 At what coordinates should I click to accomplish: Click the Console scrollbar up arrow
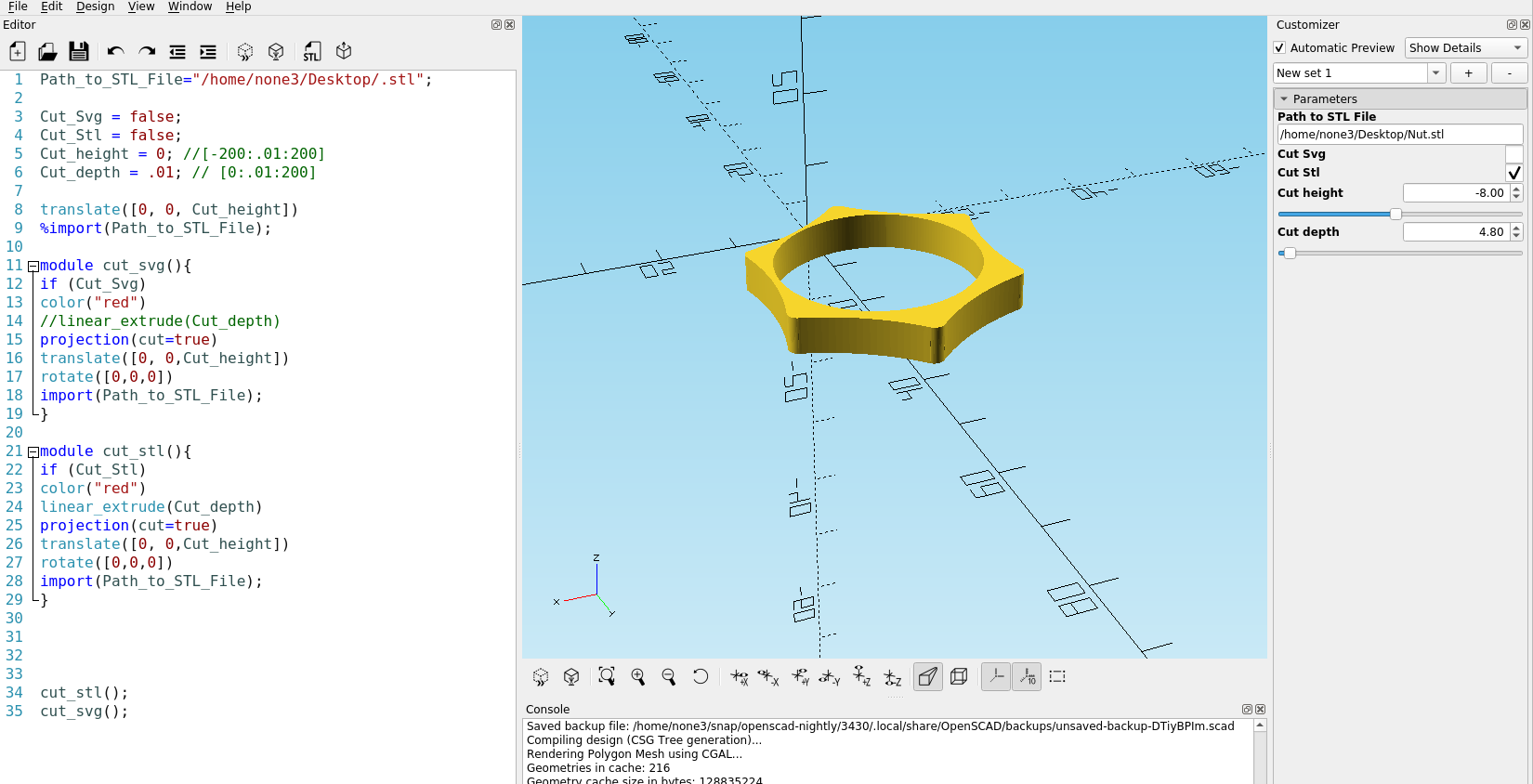tap(1260, 725)
